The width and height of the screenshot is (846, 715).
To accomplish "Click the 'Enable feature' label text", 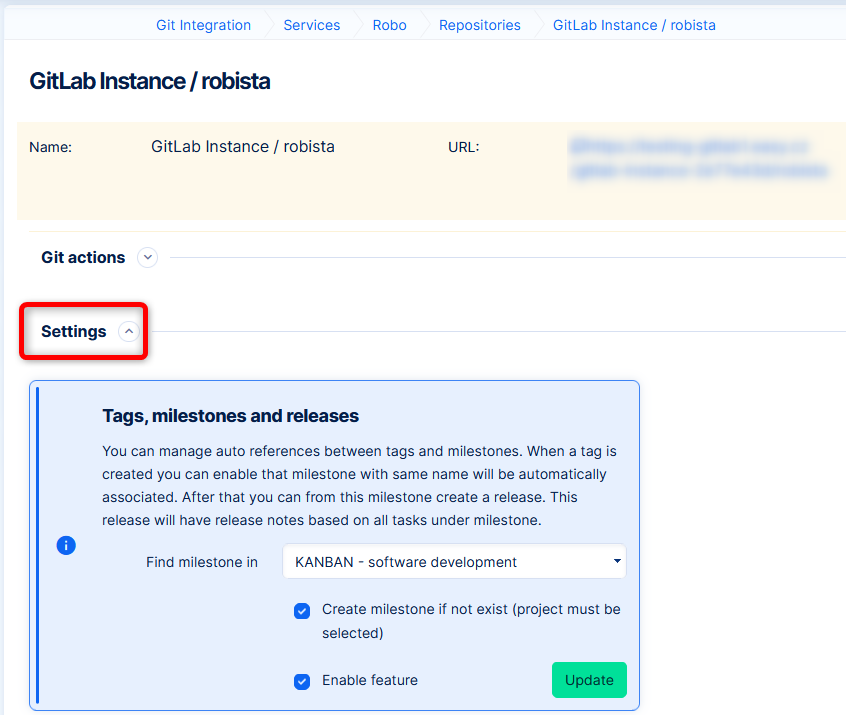I will point(369,681).
